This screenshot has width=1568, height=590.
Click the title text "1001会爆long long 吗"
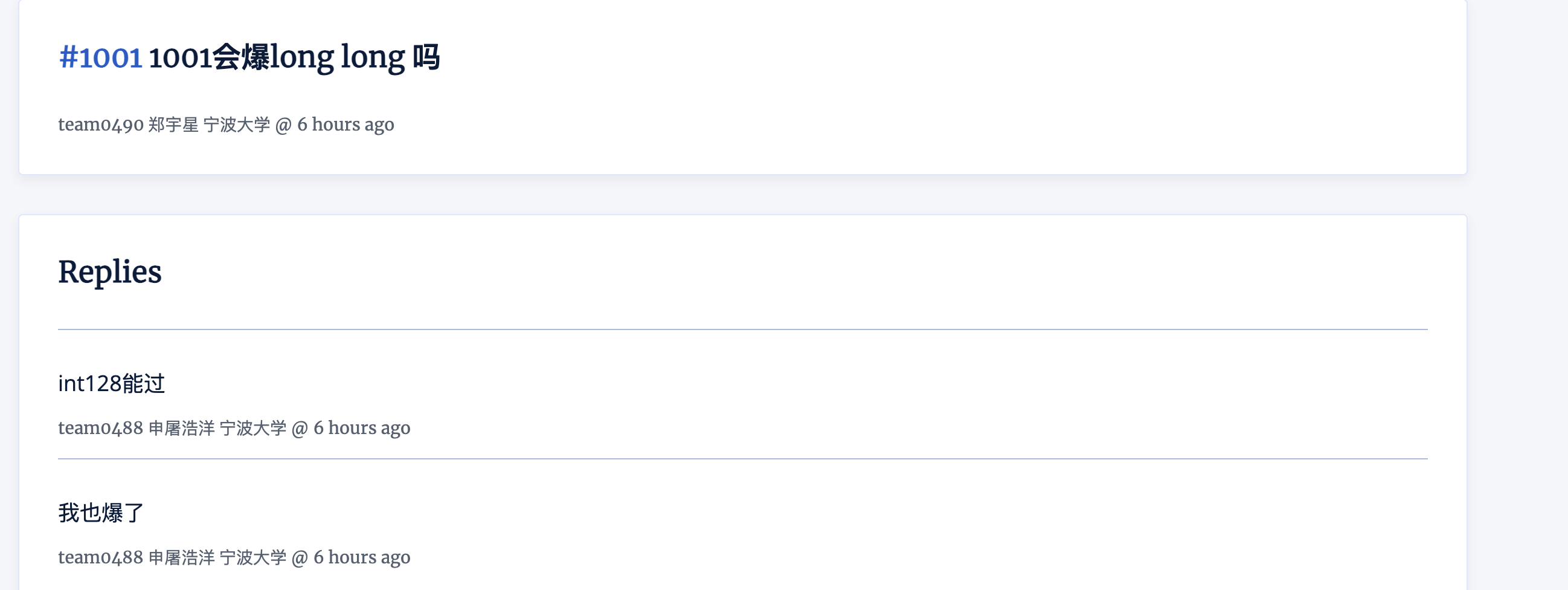[x=294, y=58]
